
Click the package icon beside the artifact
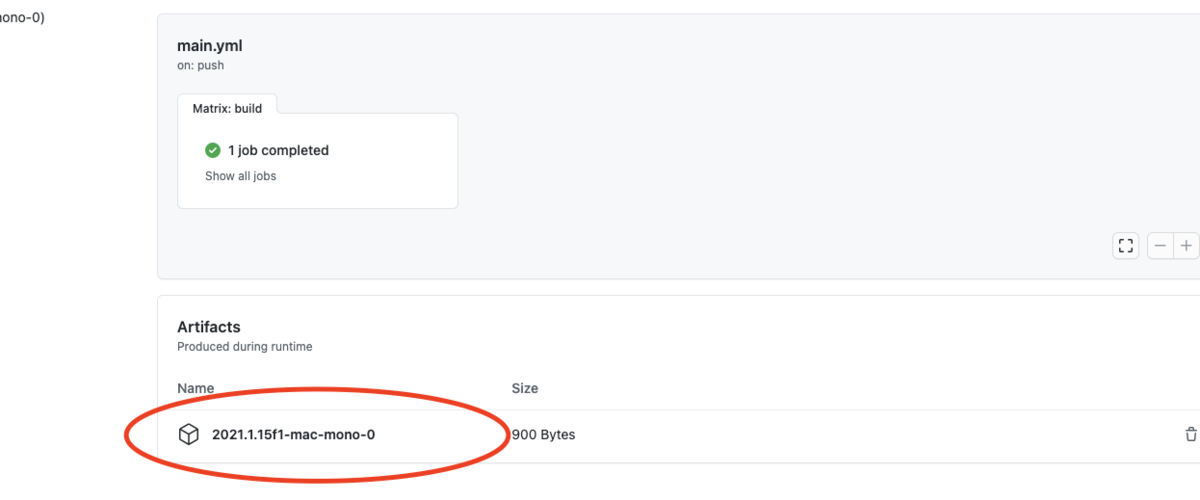pyautogui.click(x=188, y=434)
